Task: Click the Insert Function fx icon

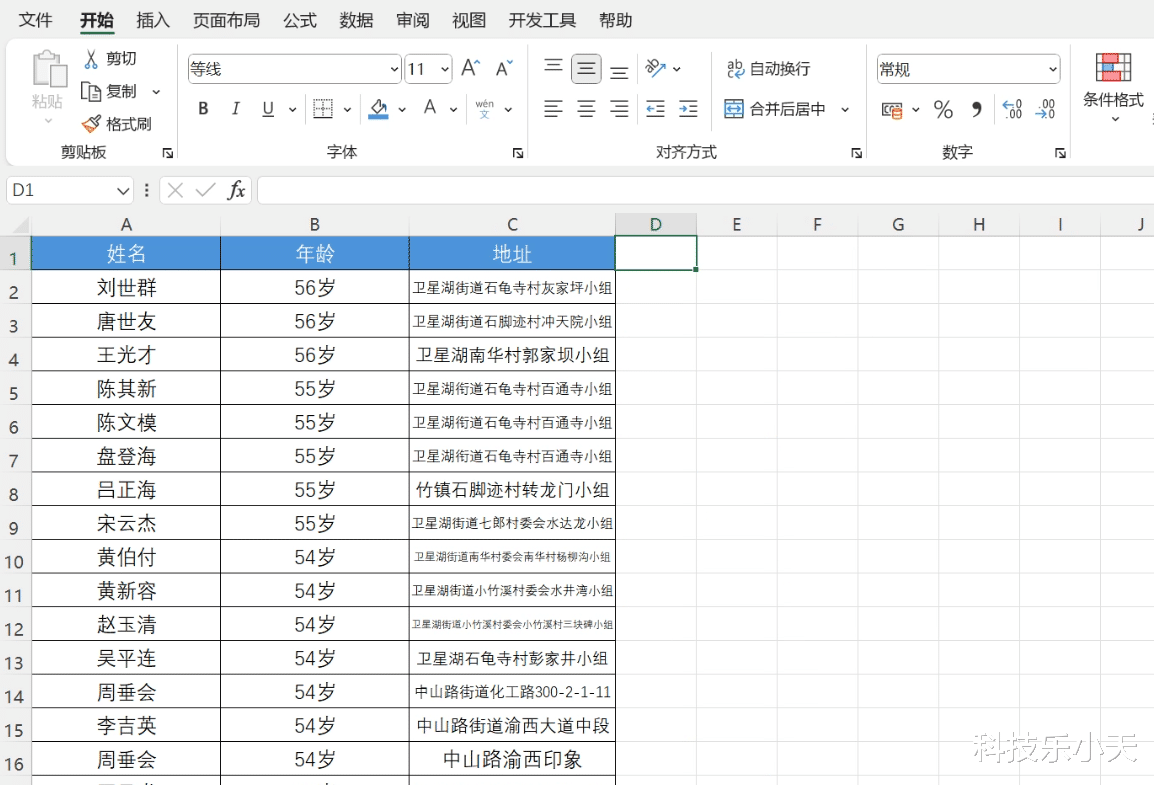Action: [x=236, y=191]
